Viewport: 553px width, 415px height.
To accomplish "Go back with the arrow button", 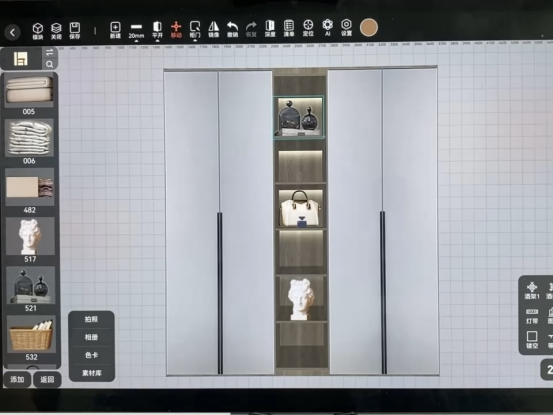I will (13, 32).
